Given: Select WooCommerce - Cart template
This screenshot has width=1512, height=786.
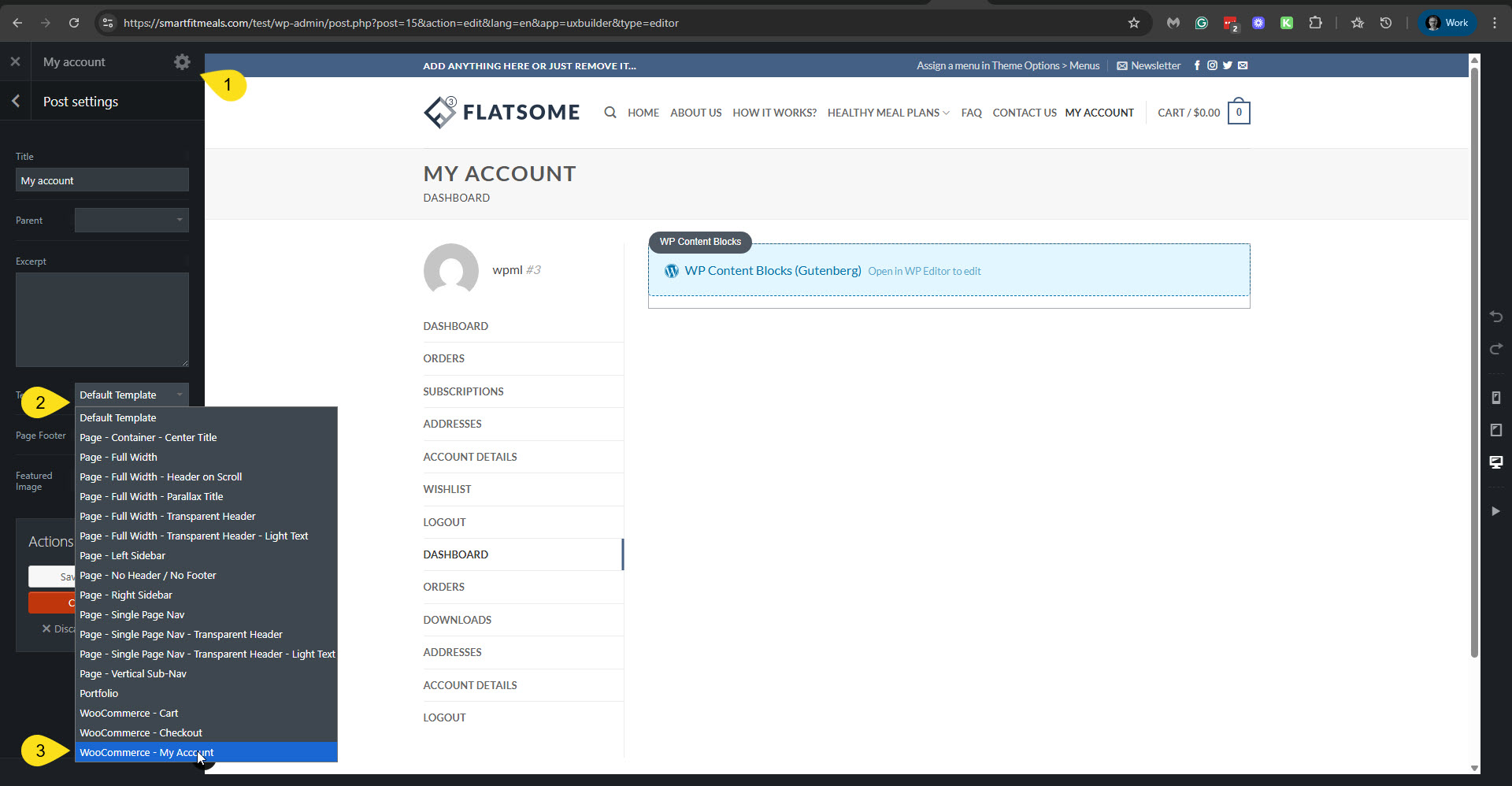Looking at the screenshot, I should 206,713.
